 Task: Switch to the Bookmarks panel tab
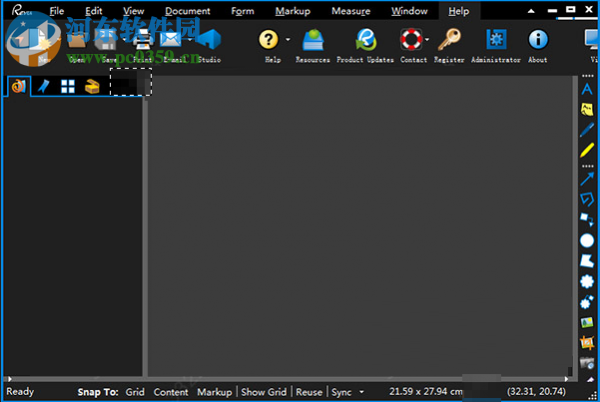click(x=44, y=86)
